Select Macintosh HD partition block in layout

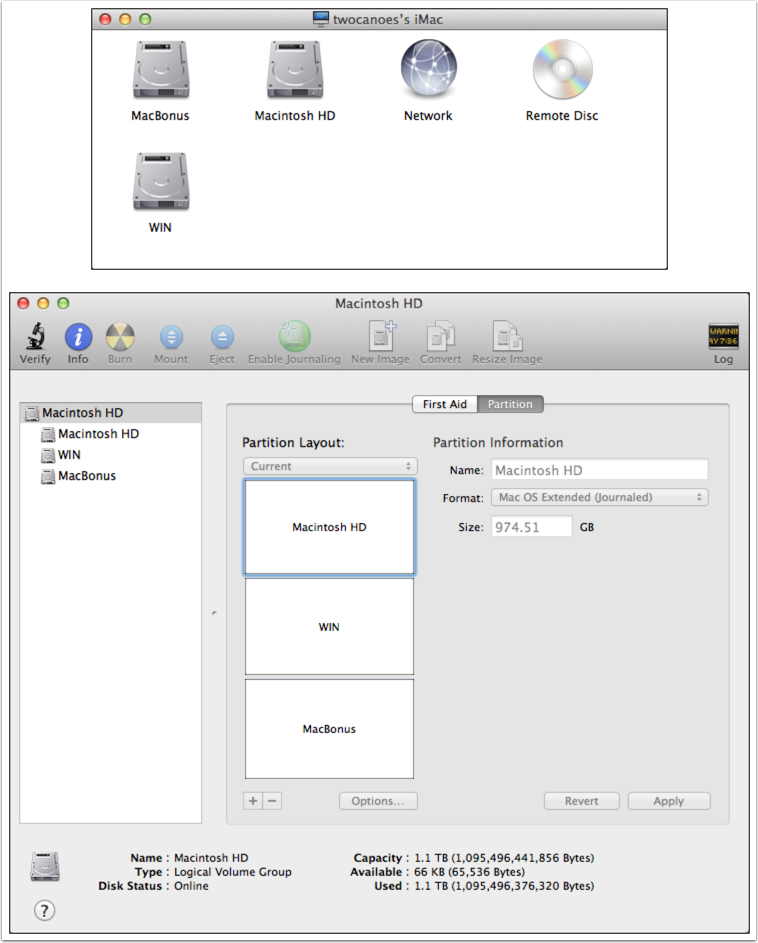coord(330,527)
